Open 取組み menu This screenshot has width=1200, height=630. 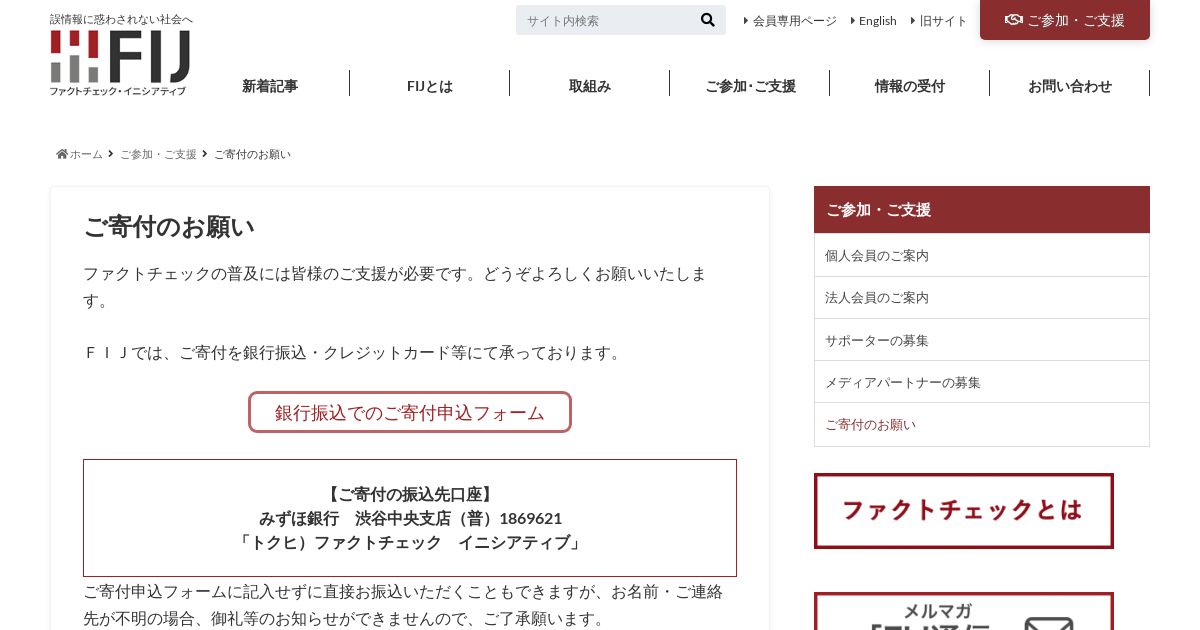coord(590,86)
